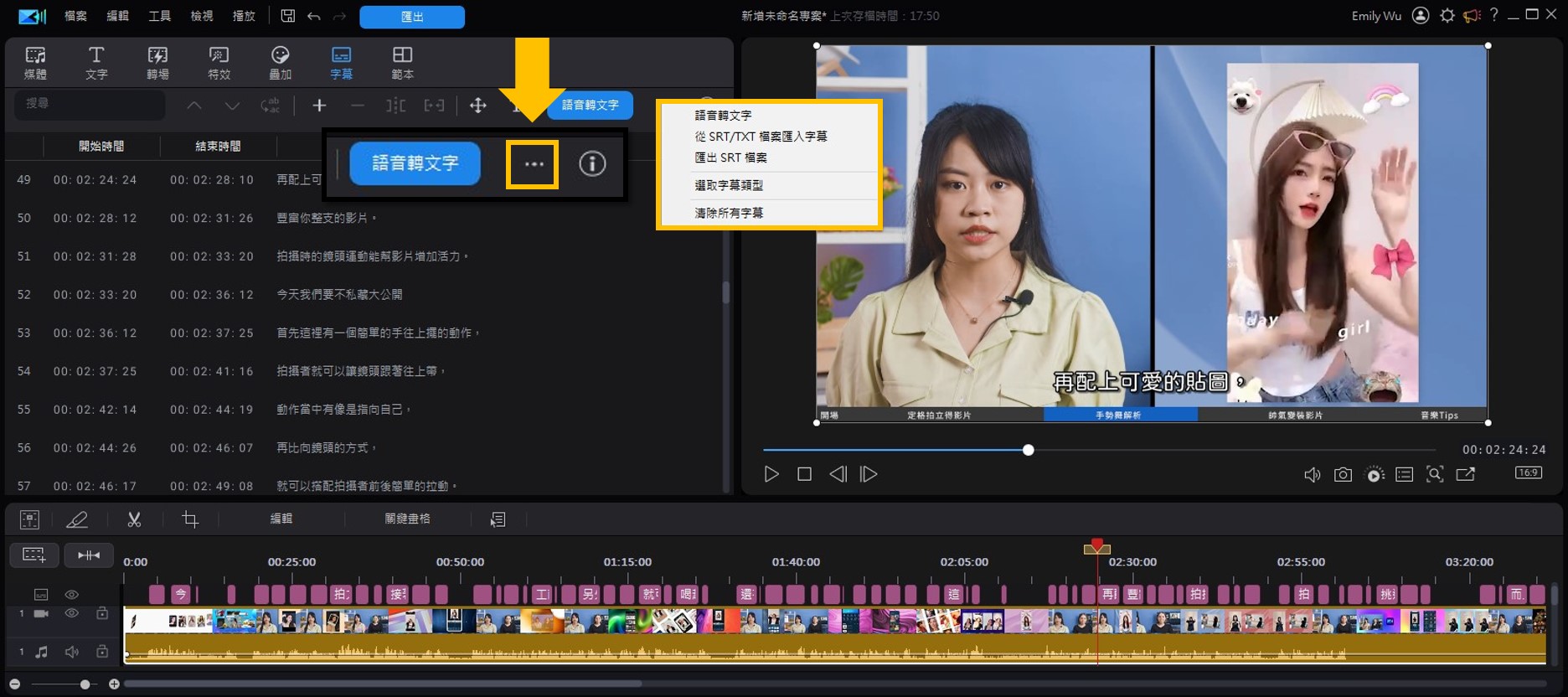Click the find and replace text icon
1568x697 pixels.
pyautogui.click(x=270, y=106)
